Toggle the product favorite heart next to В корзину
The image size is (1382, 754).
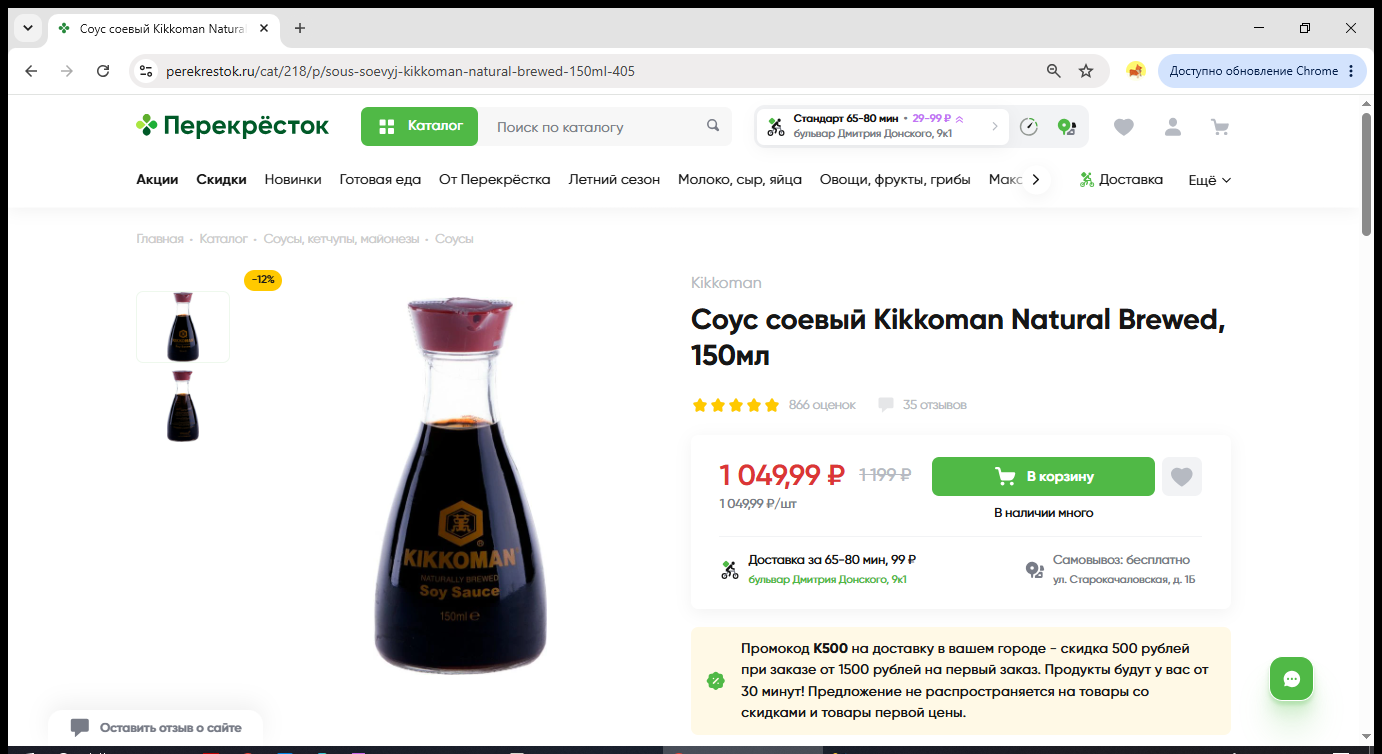click(x=1182, y=477)
